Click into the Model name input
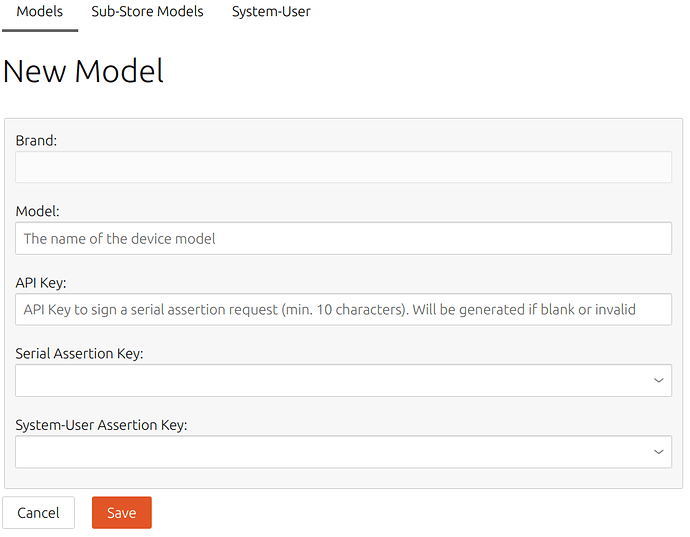The height and width of the screenshot is (537, 690). [343, 239]
